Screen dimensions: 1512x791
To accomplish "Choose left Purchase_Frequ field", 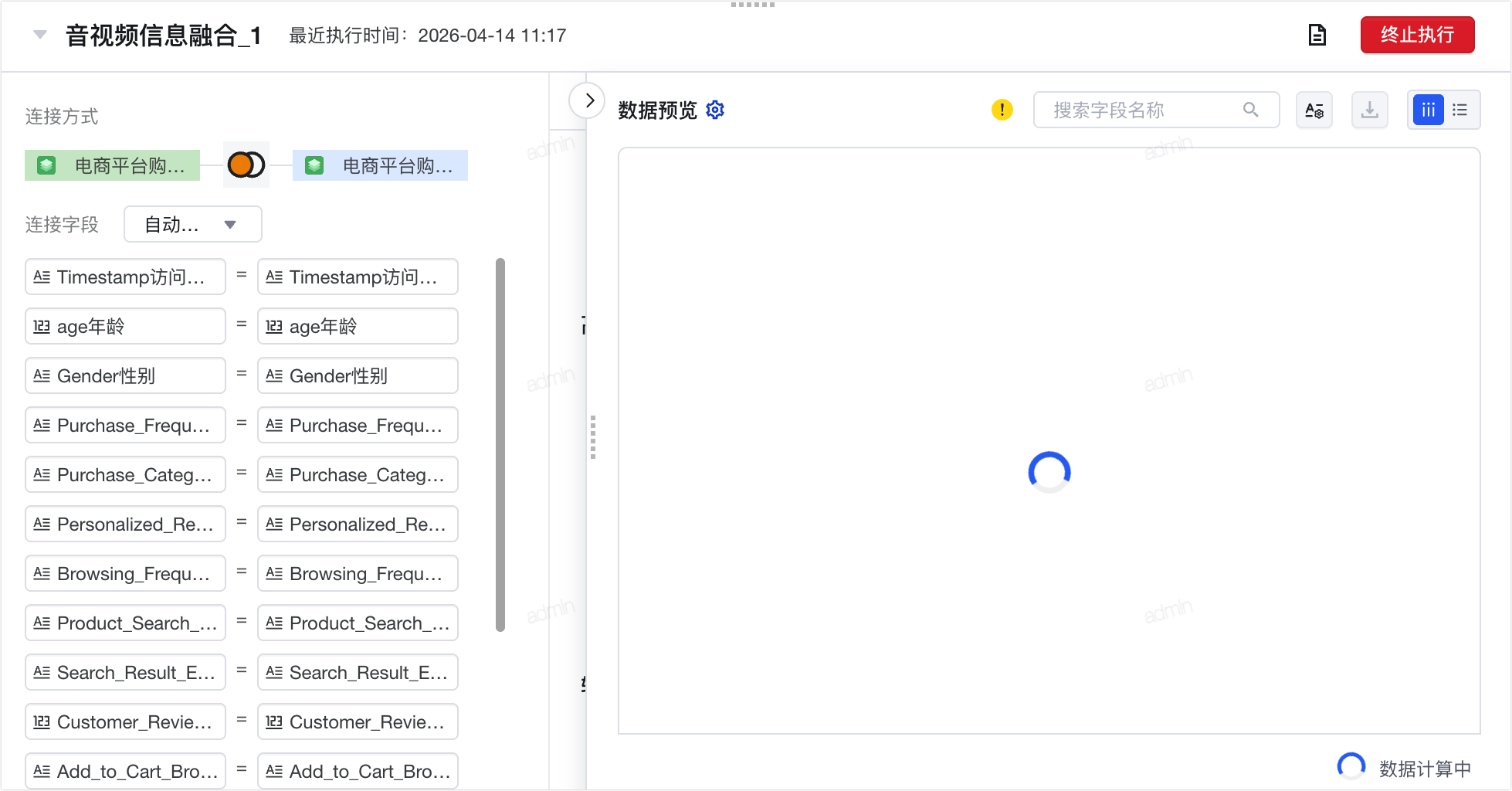I will (x=125, y=425).
